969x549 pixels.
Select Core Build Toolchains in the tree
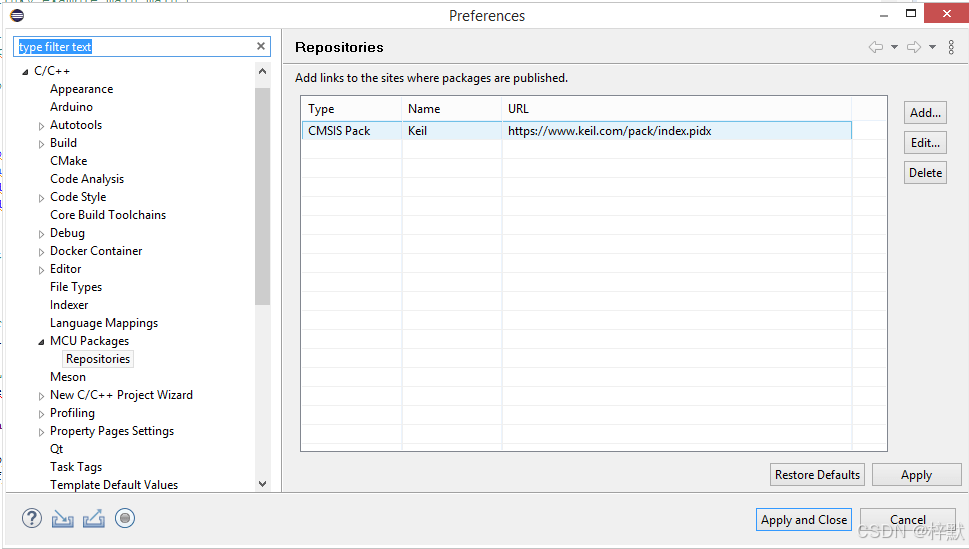tap(108, 215)
